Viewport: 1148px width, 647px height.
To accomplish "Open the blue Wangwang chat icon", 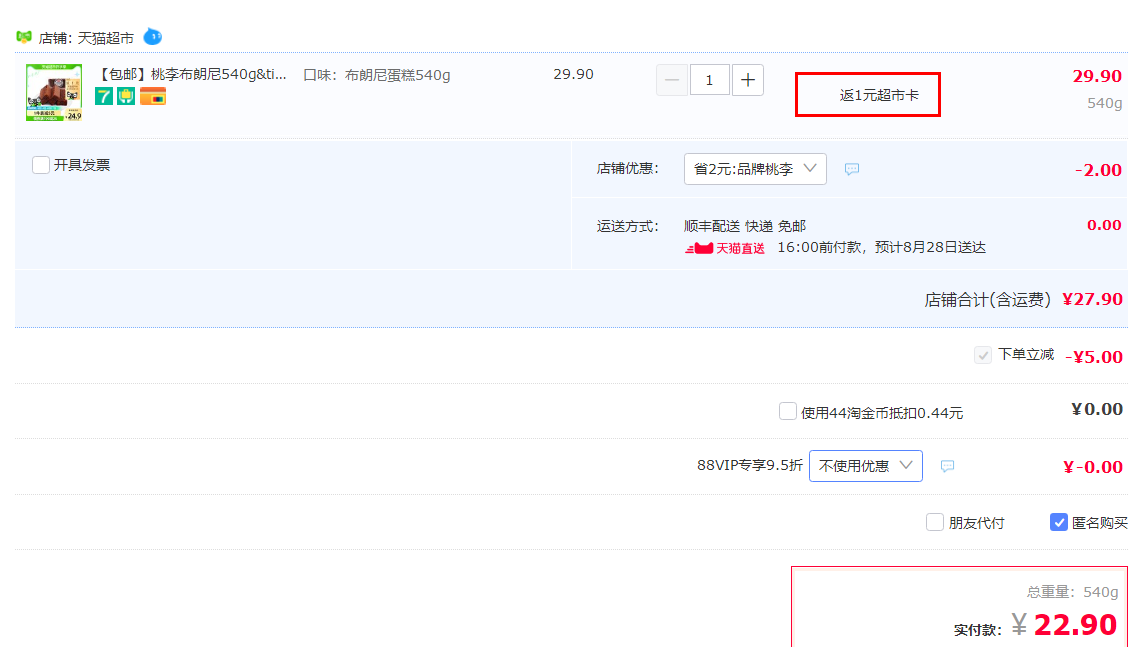I will [x=152, y=37].
